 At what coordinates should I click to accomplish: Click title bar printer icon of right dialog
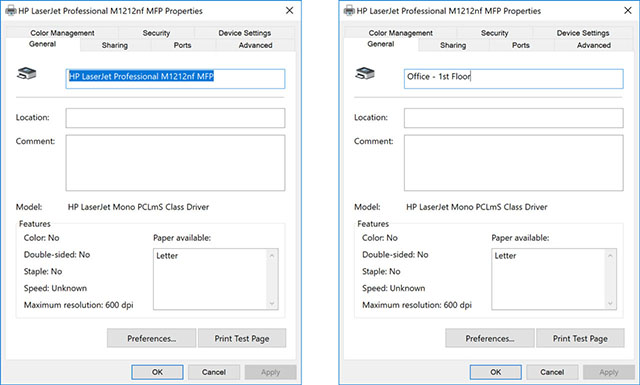coord(349,11)
